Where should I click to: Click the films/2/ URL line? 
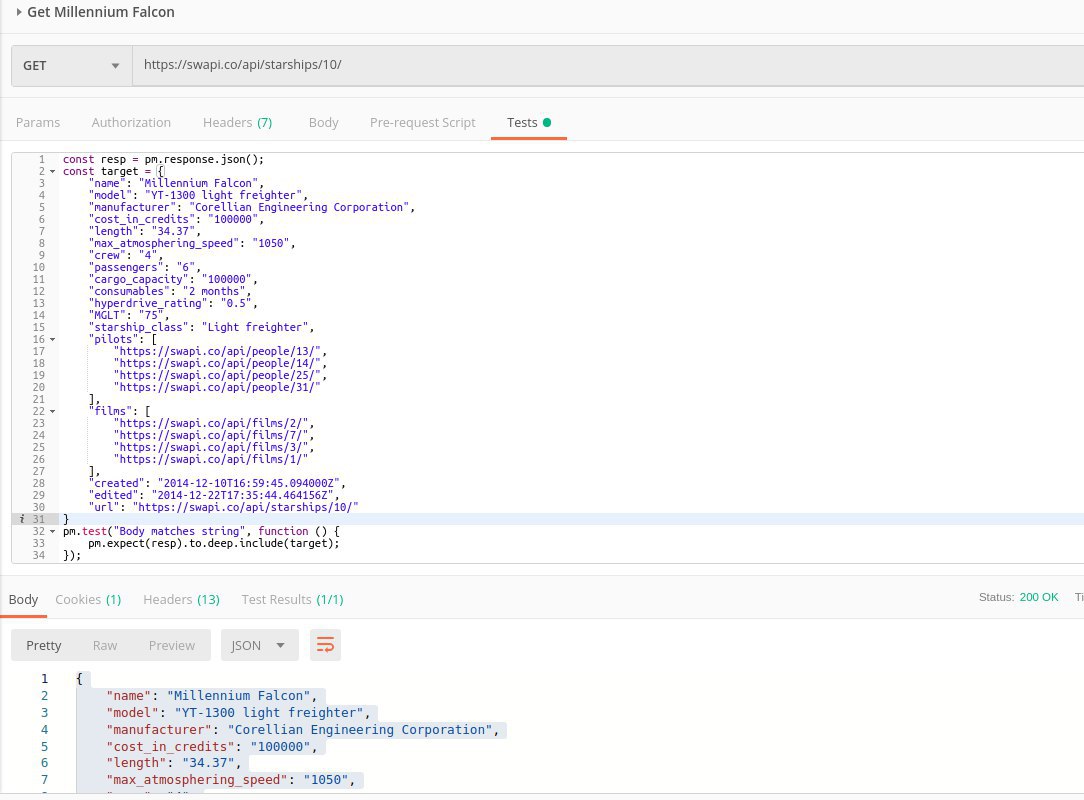214,423
